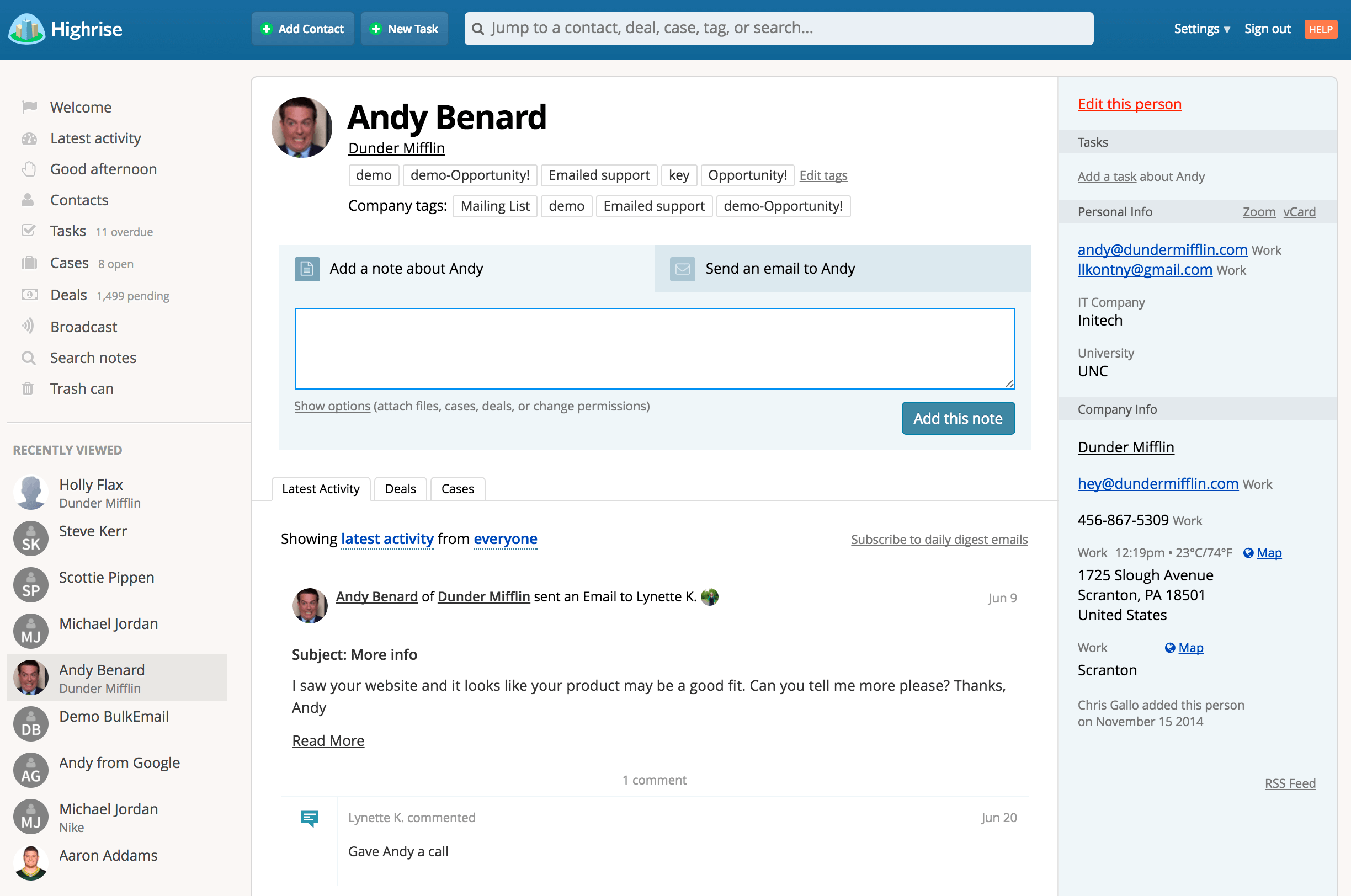Click Andy Benard's photo in the activity feed
Screen dimensions: 1351x896
tap(310, 605)
